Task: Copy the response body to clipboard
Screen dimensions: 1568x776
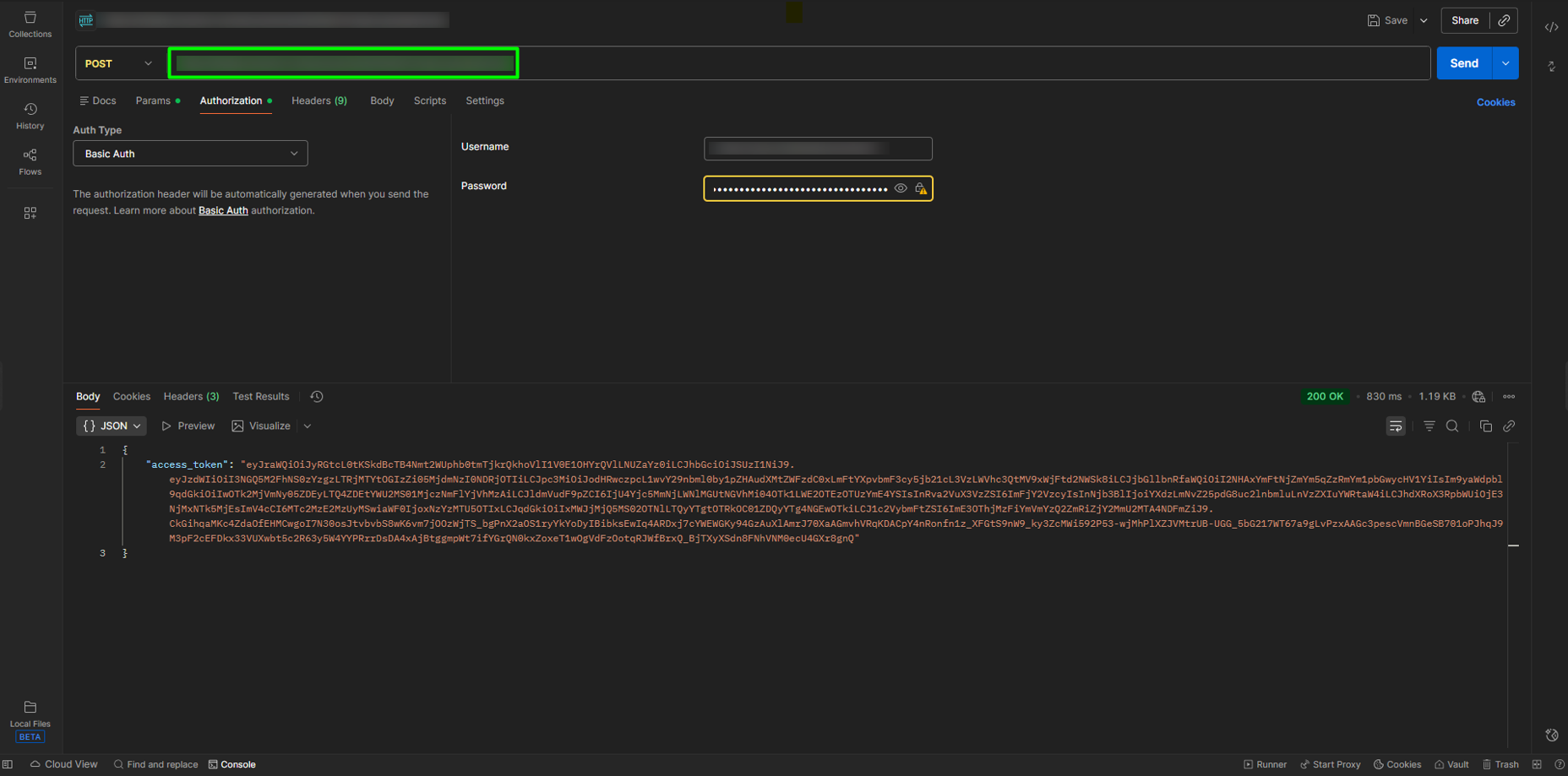Action: point(1486,426)
